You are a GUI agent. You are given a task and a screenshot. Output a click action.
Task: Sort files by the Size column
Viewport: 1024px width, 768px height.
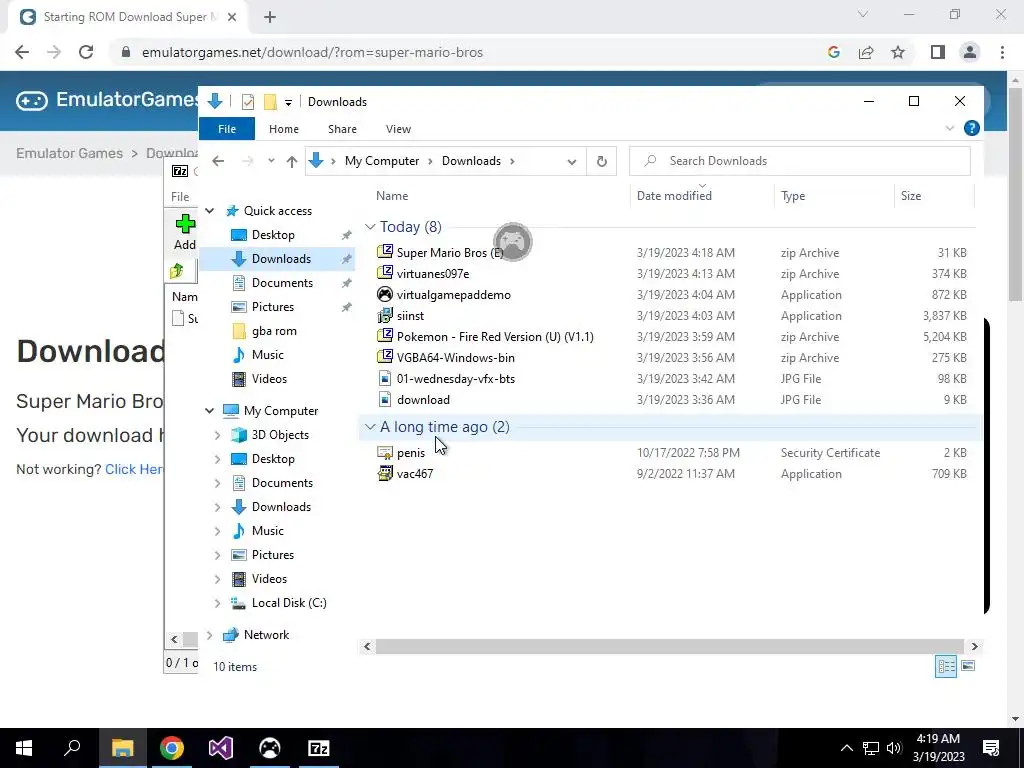click(911, 196)
